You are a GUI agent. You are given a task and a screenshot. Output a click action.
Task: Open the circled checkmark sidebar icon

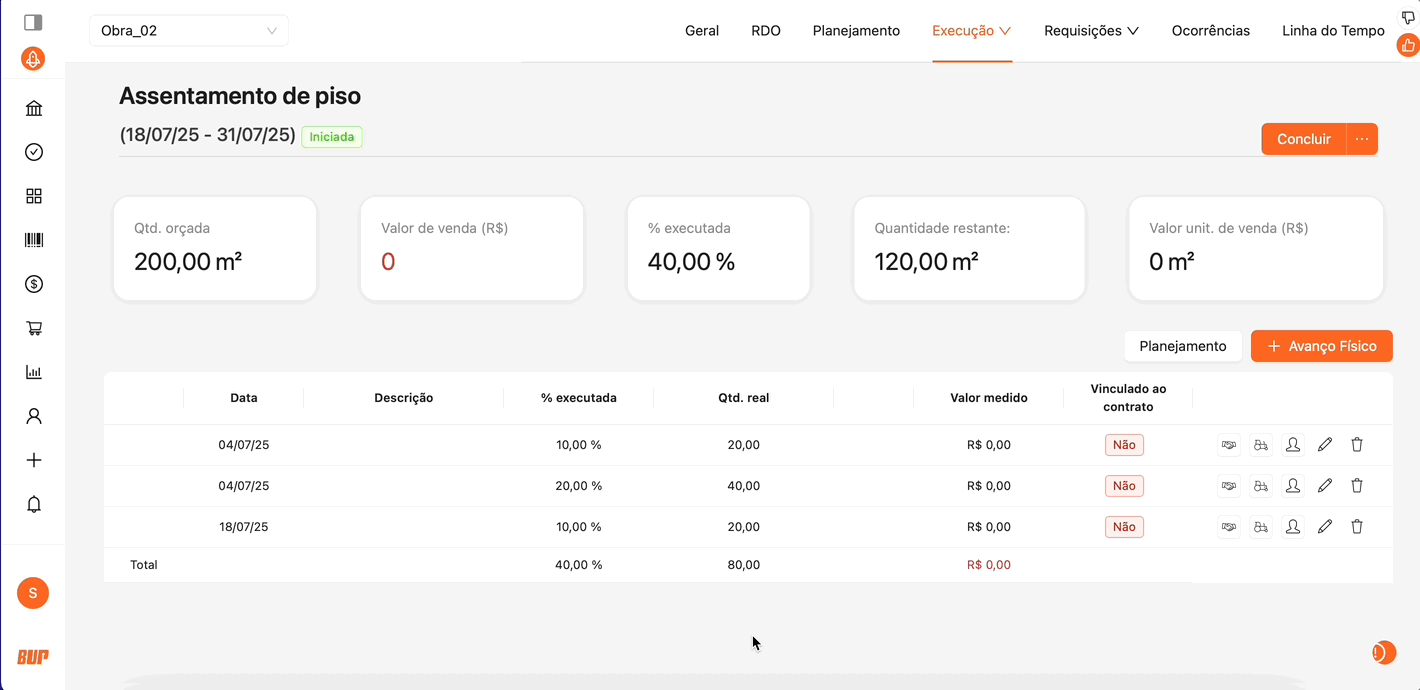point(34,152)
